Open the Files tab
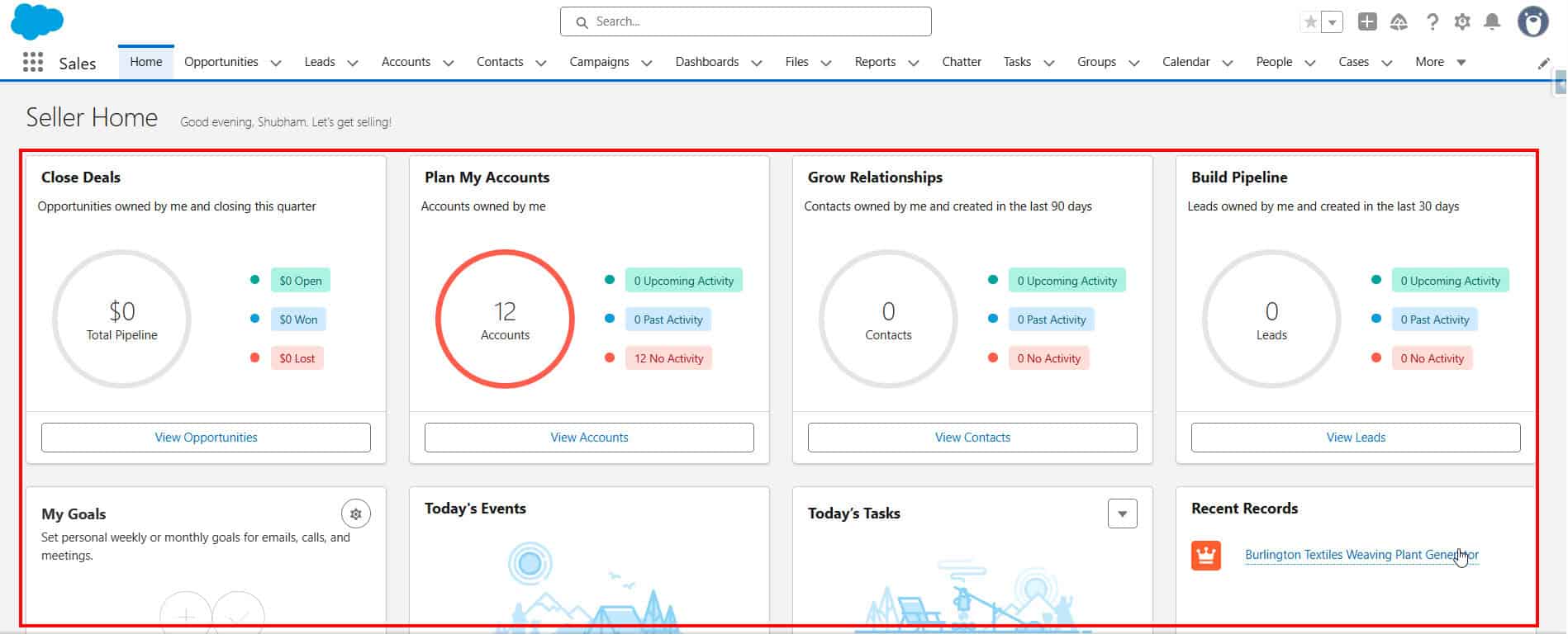 point(796,62)
